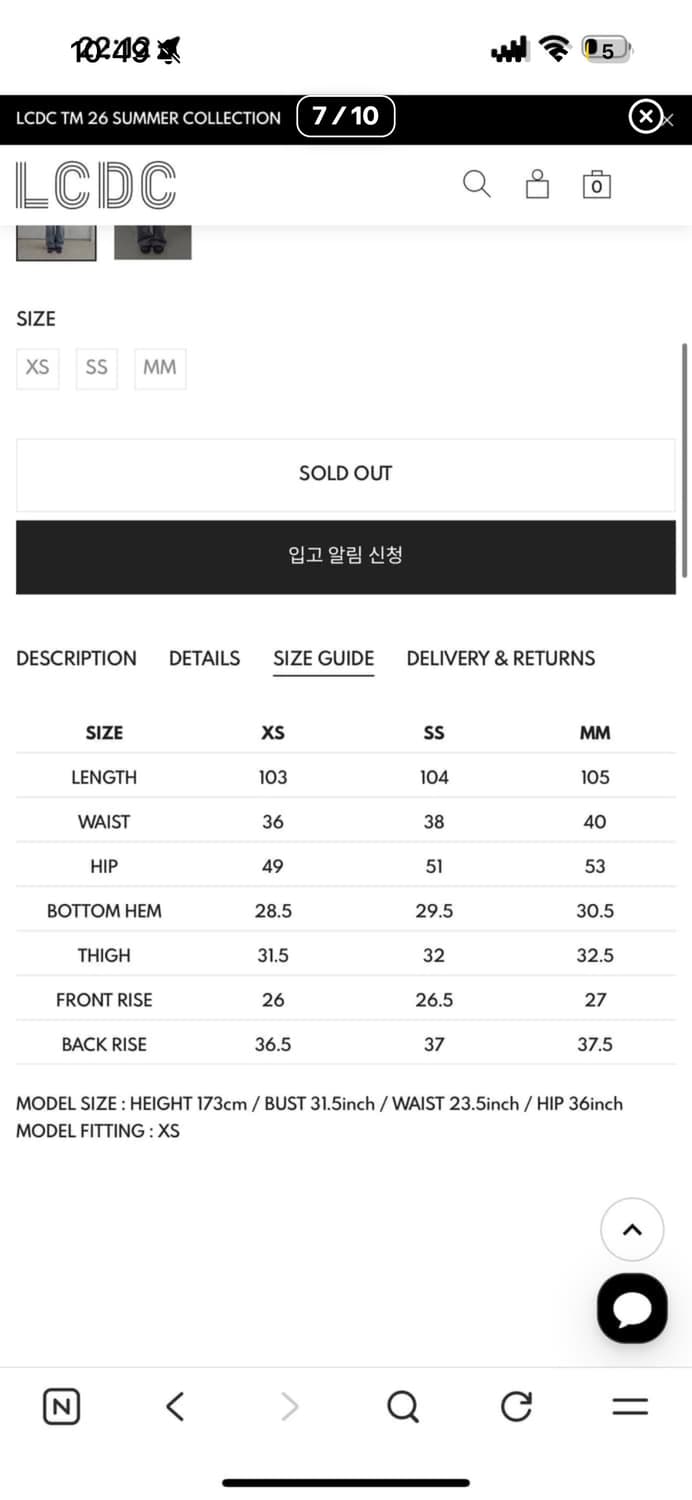Select size XS option

coord(38,368)
